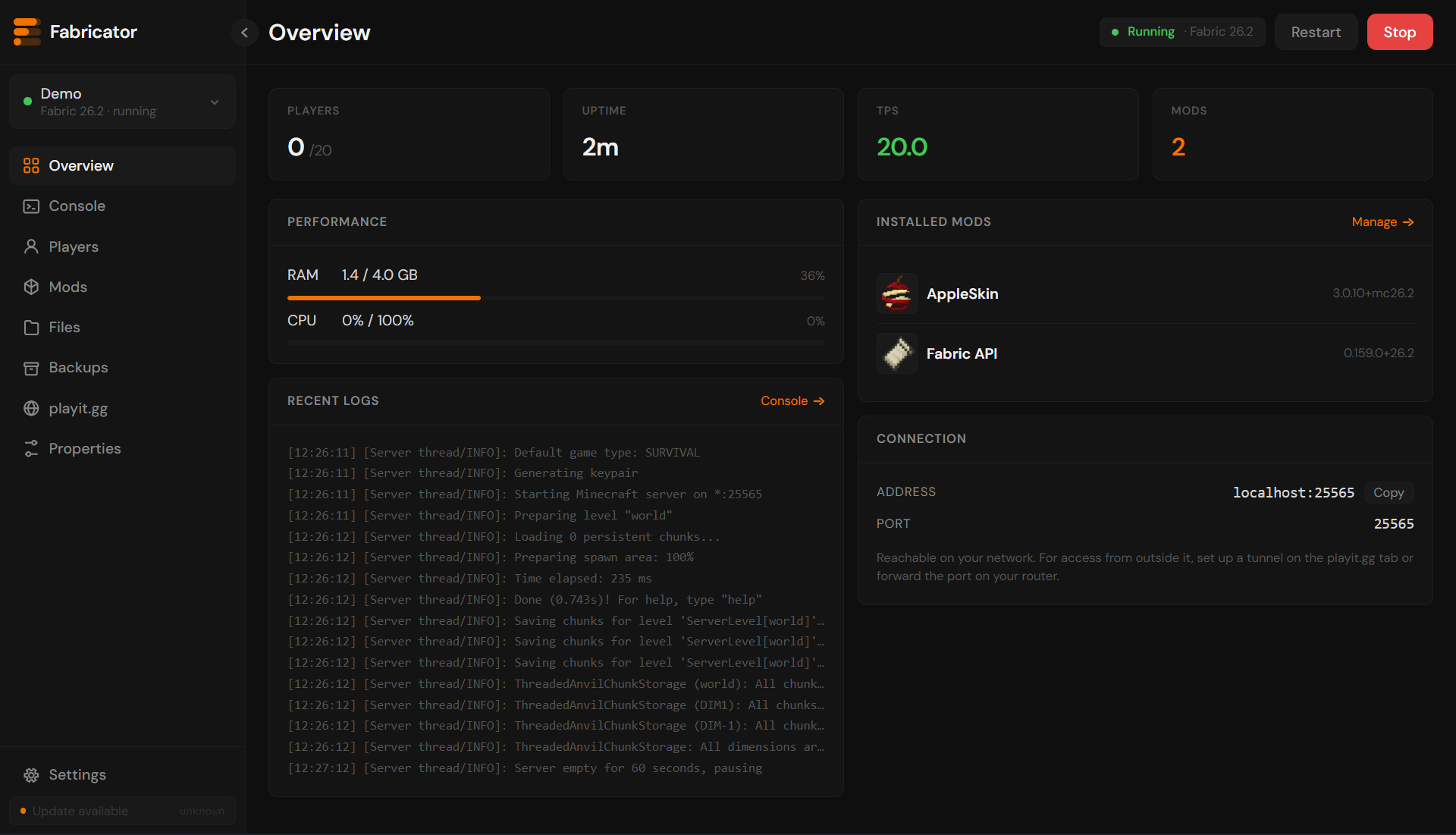The width and height of the screenshot is (1456, 835).
Task: Click log line 'Time elapsed: 235 ms'
Action: pos(469,579)
